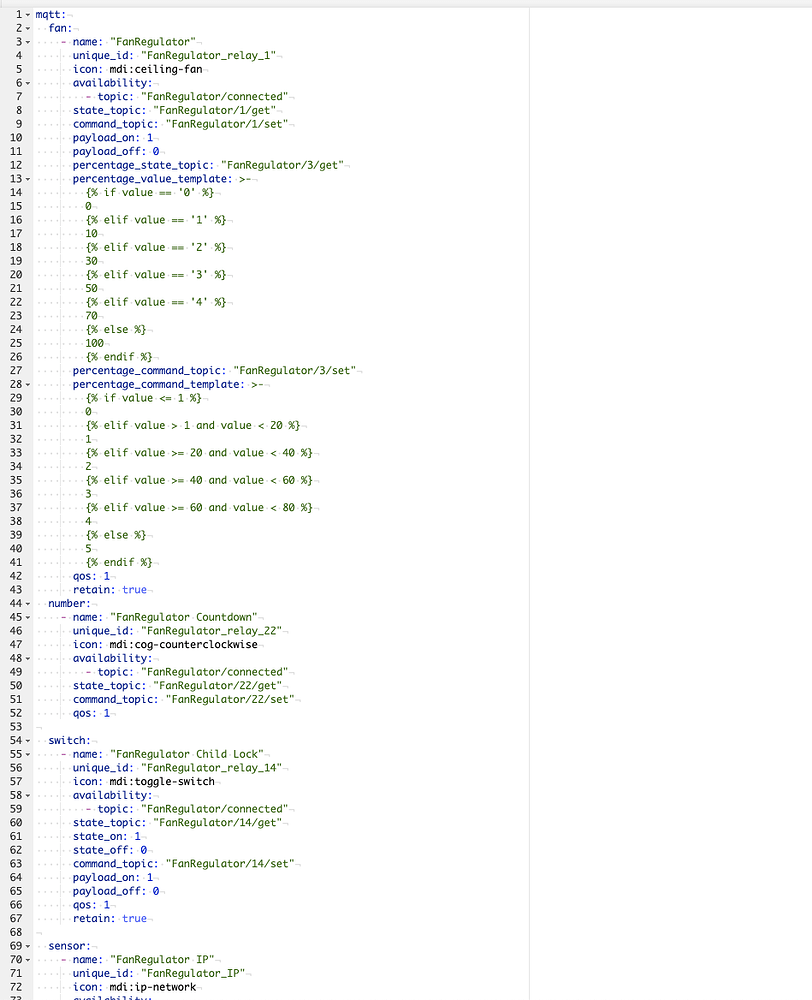Place cursor in the "FanRegulator" name string
This screenshot has height=1000, width=812.
154,41
